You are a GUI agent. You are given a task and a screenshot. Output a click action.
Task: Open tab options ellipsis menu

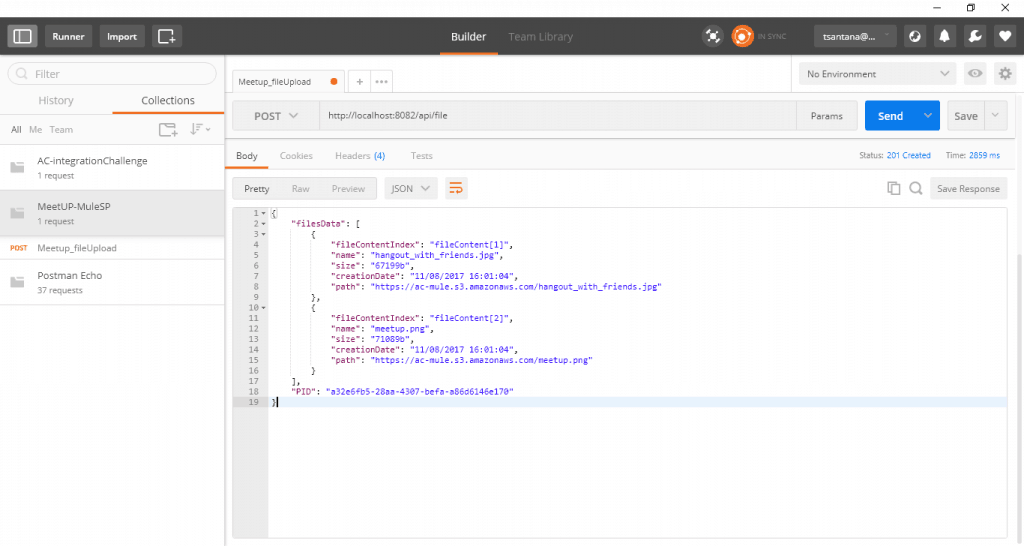(x=381, y=82)
